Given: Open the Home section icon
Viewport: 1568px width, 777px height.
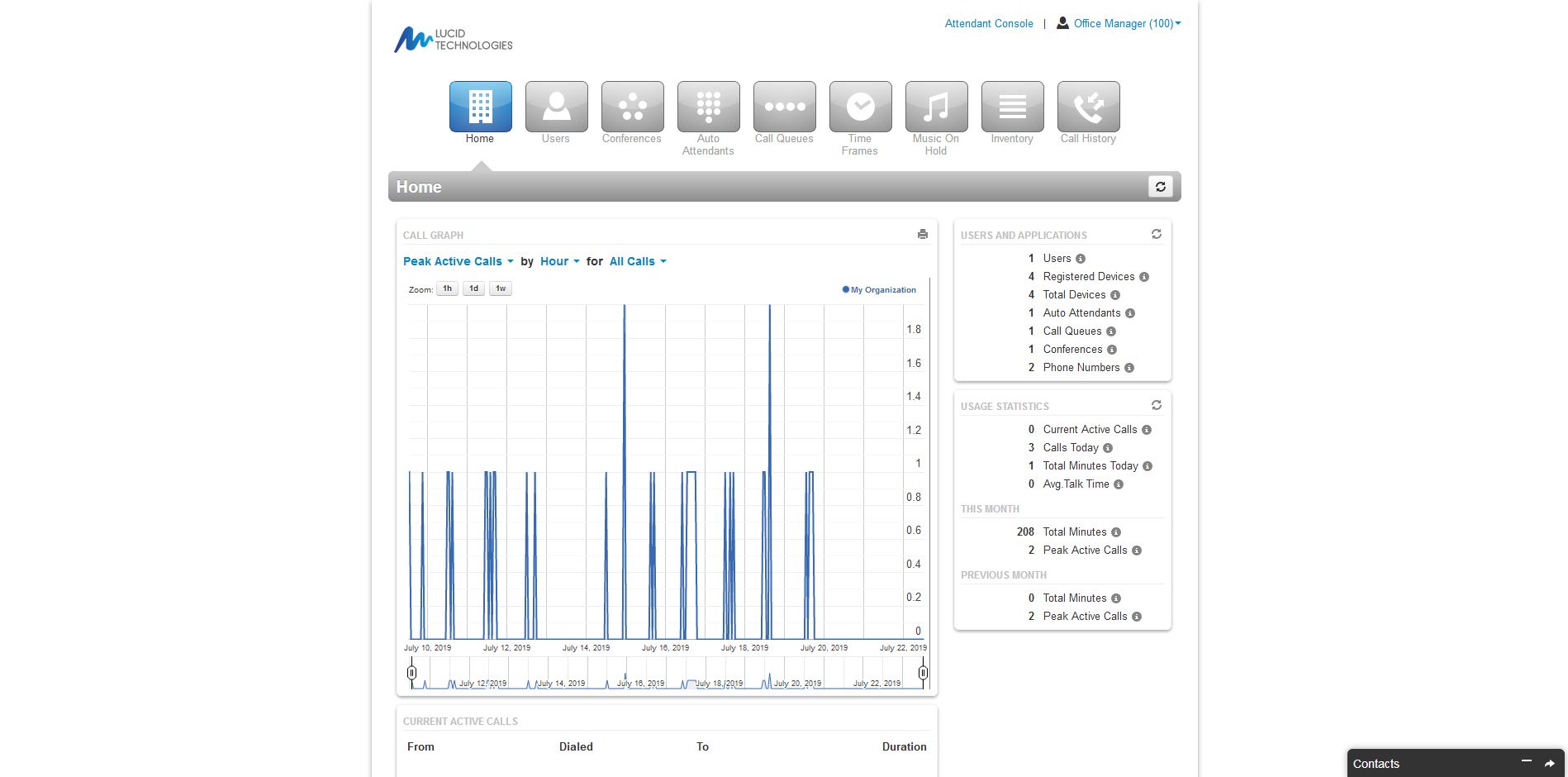Looking at the screenshot, I should pos(480,107).
